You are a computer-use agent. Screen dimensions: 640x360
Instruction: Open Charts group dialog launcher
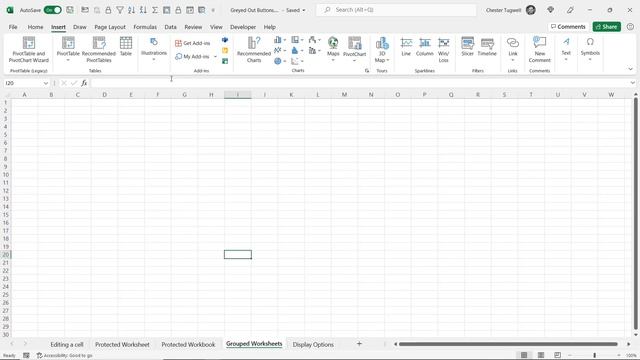coord(367,71)
